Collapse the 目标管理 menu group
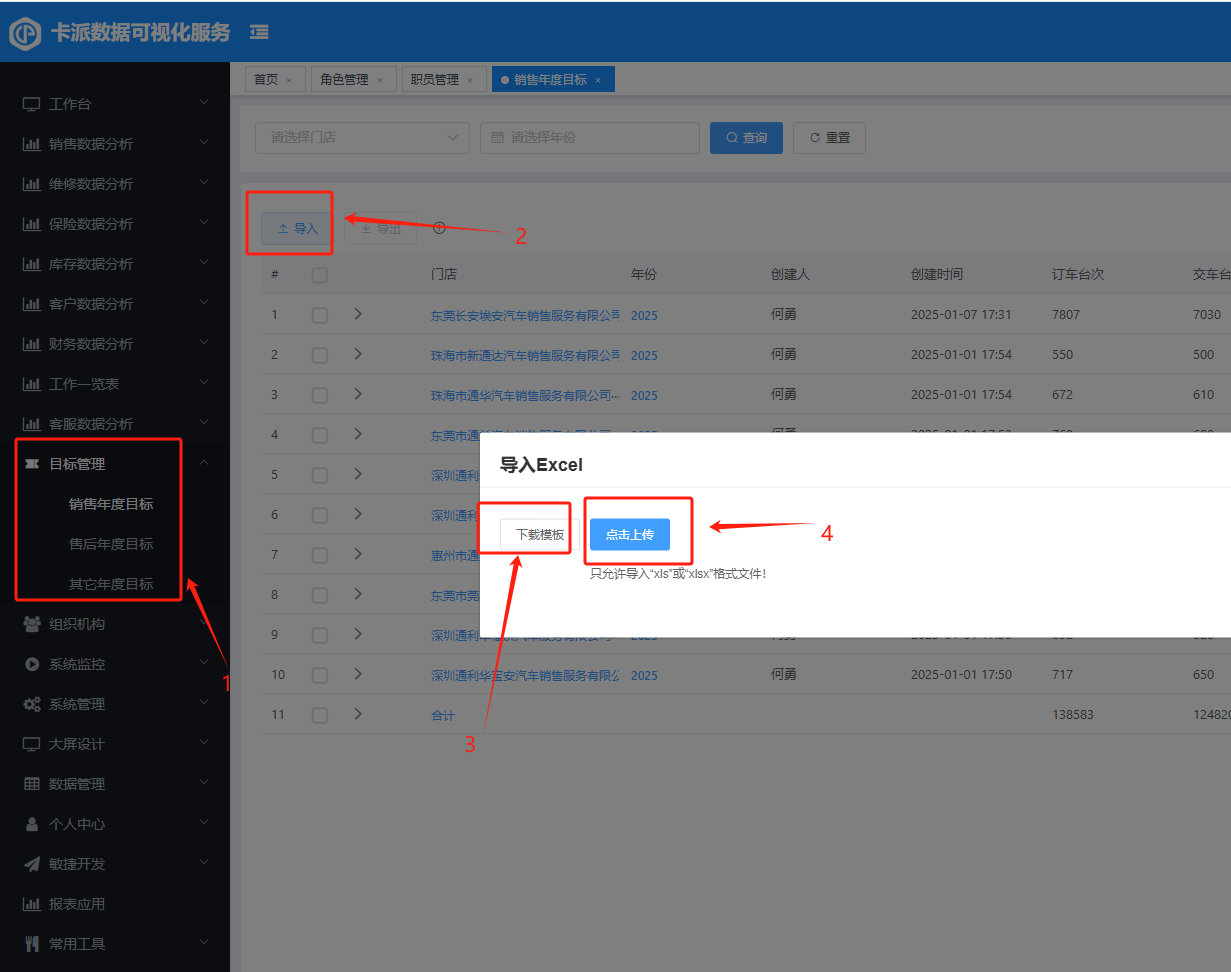 (204, 462)
